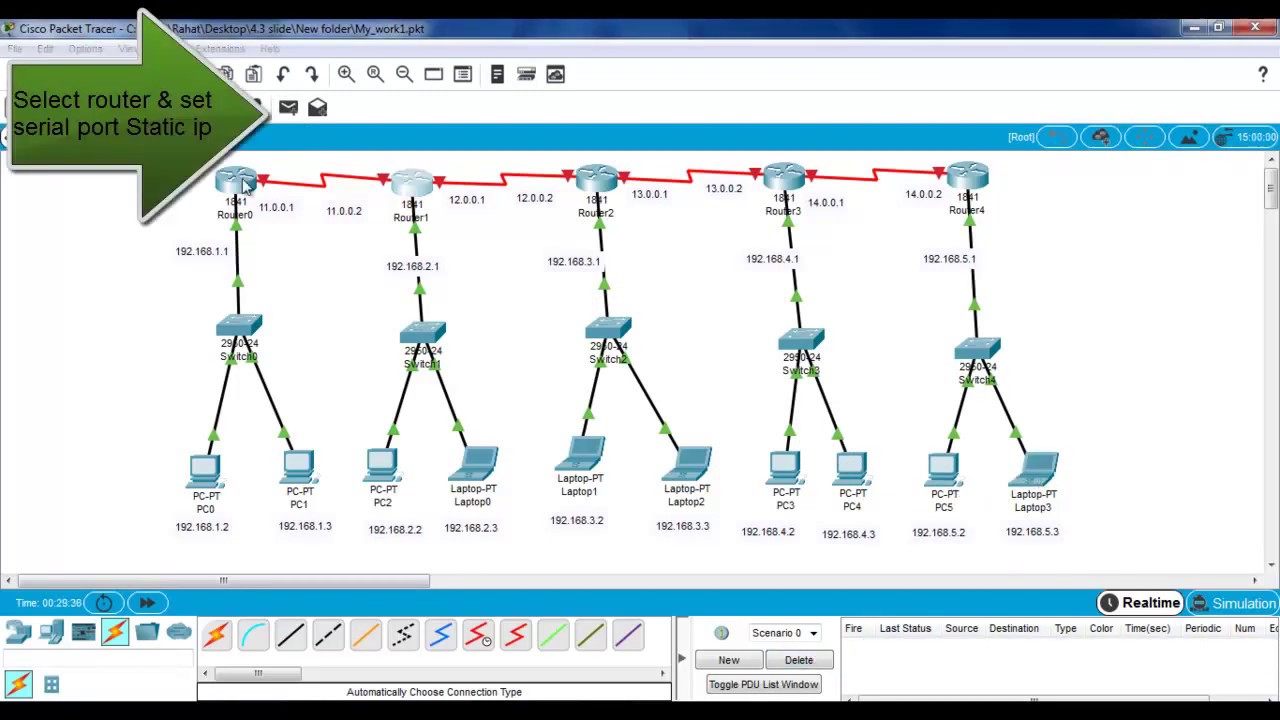Open PC5 workstation
This screenshot has height=720, width=1280.
click(944, 470)
